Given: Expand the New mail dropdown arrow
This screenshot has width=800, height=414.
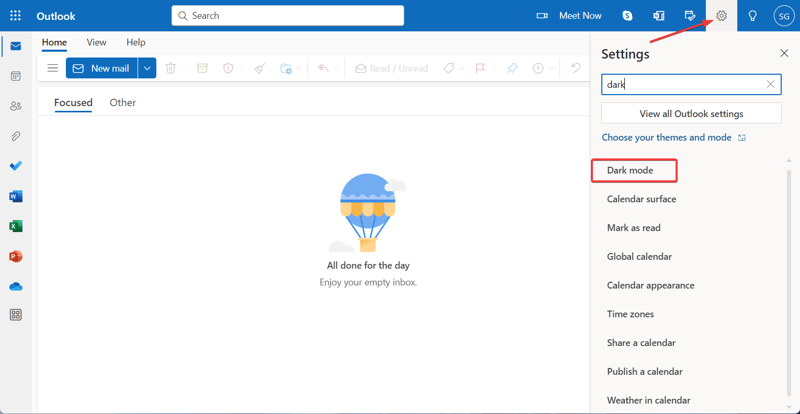Looking at the screenshot, I should [147, 68].
